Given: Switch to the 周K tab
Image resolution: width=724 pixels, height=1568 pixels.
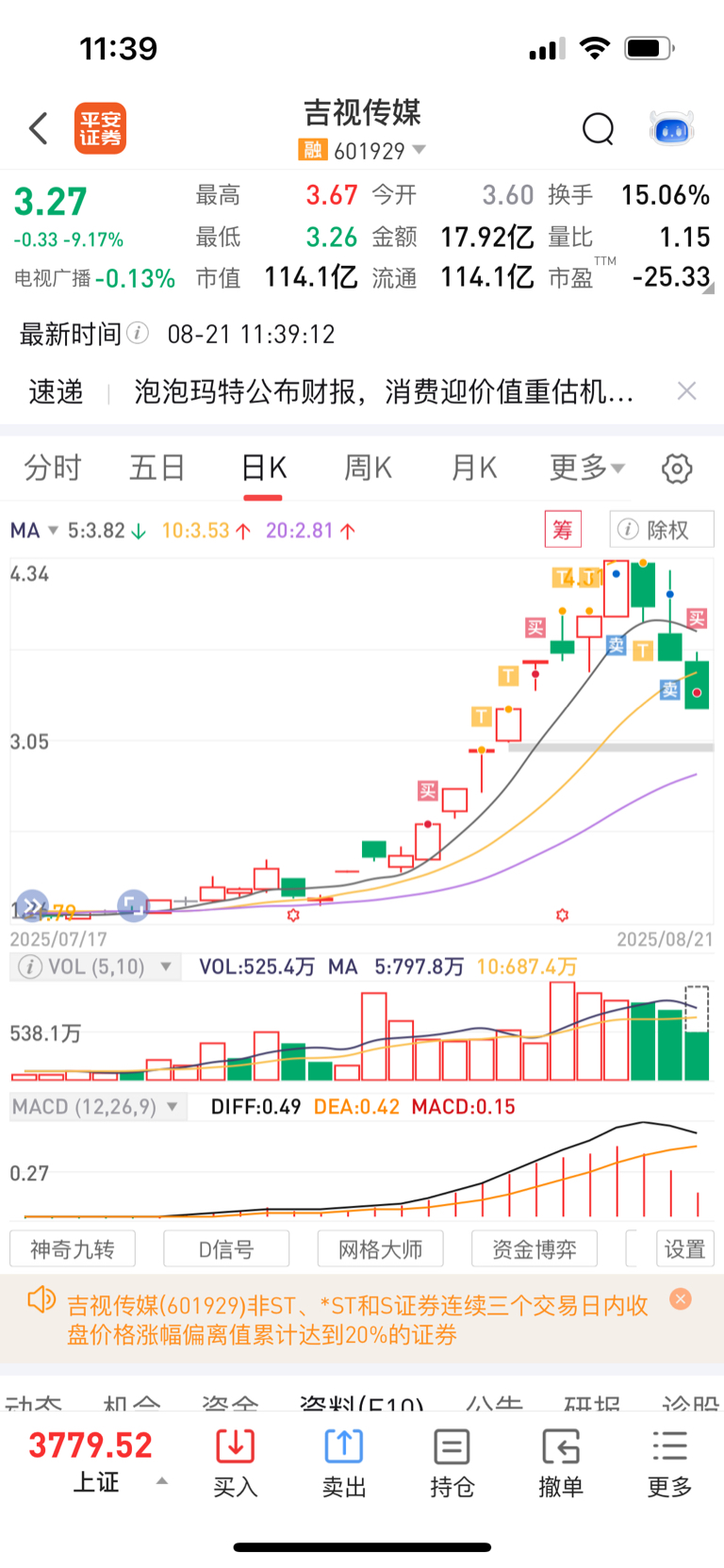Looking at the screenshot, I should (368, 468).
